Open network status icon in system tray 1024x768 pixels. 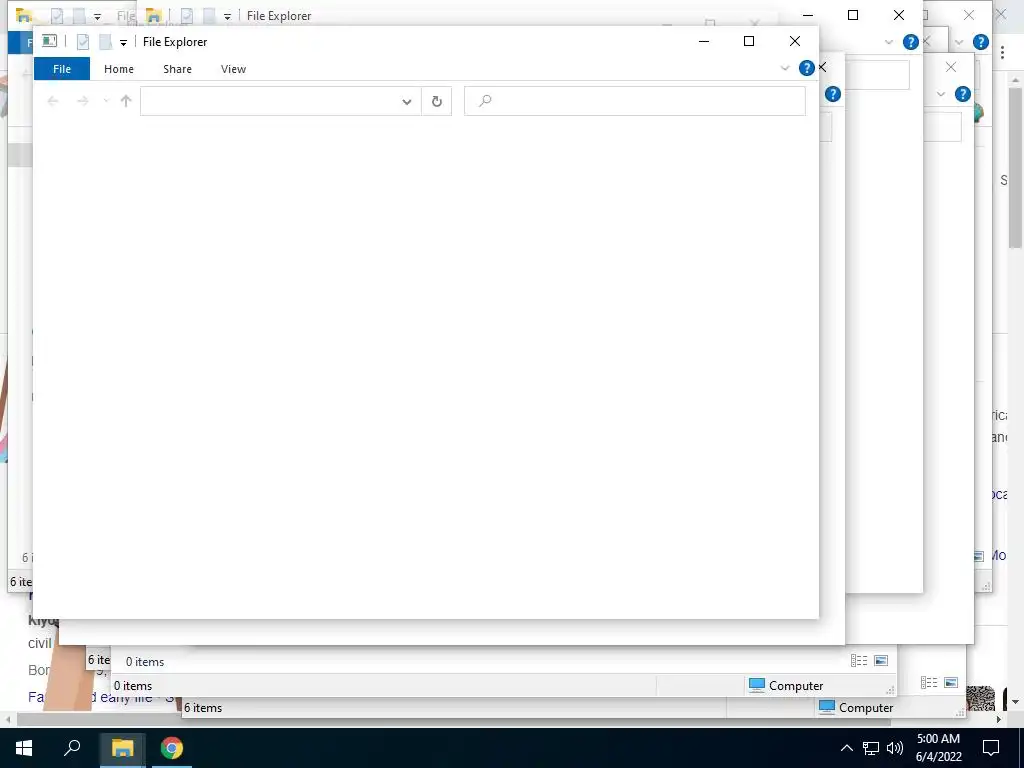871,748
